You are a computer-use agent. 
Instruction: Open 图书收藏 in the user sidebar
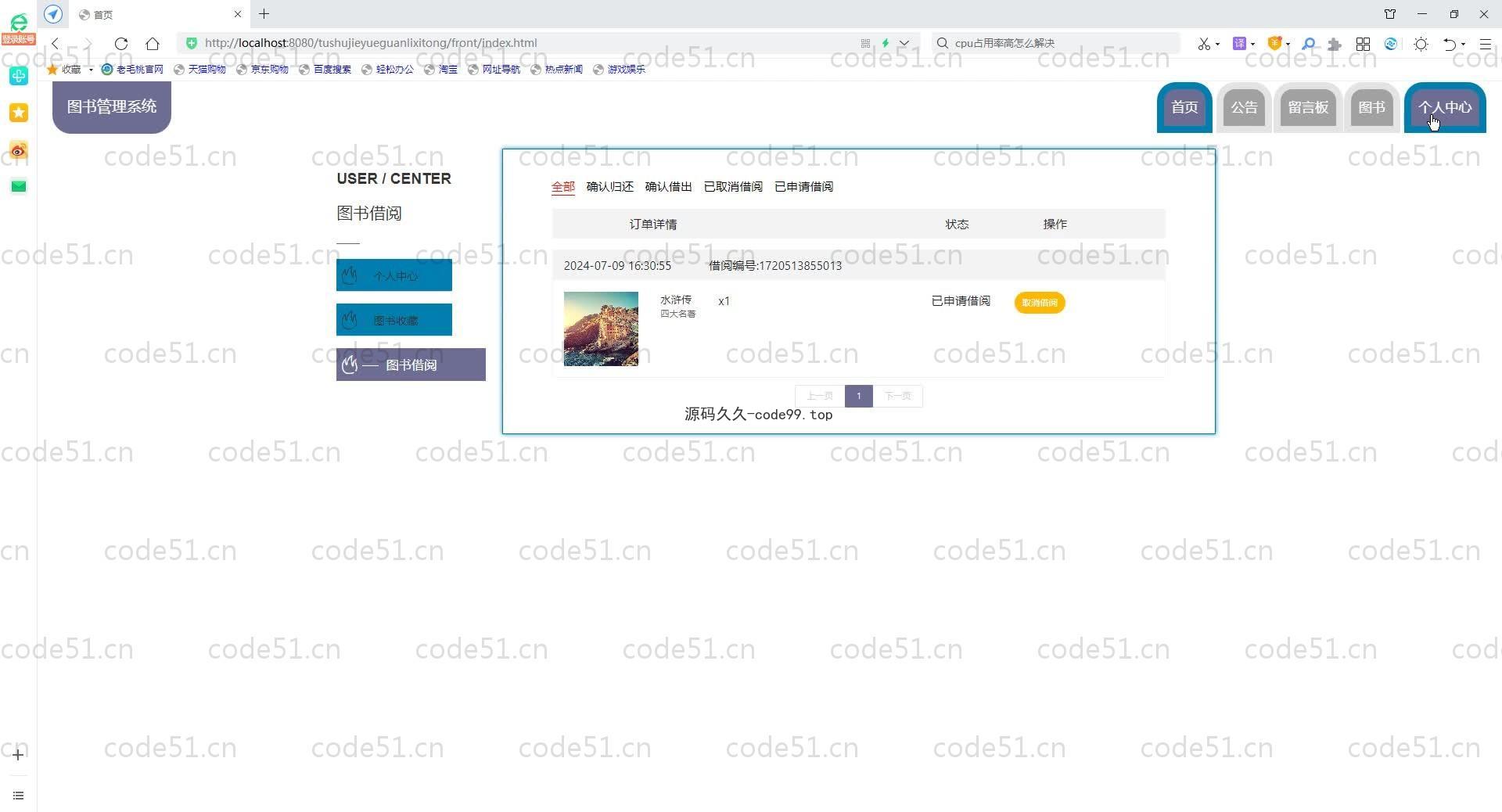(394, 320)
